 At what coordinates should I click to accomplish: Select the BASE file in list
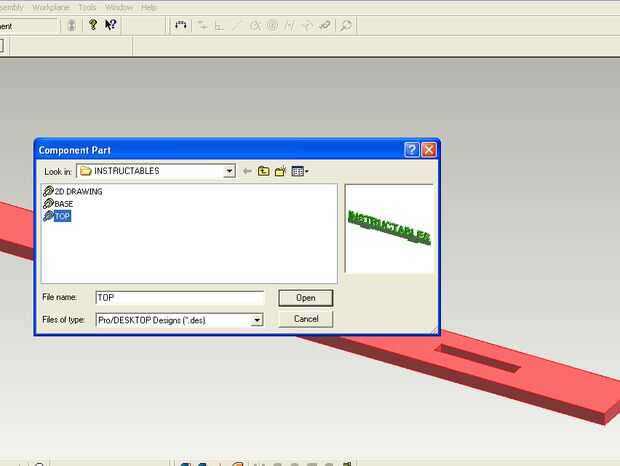click(x=59, y=204)
